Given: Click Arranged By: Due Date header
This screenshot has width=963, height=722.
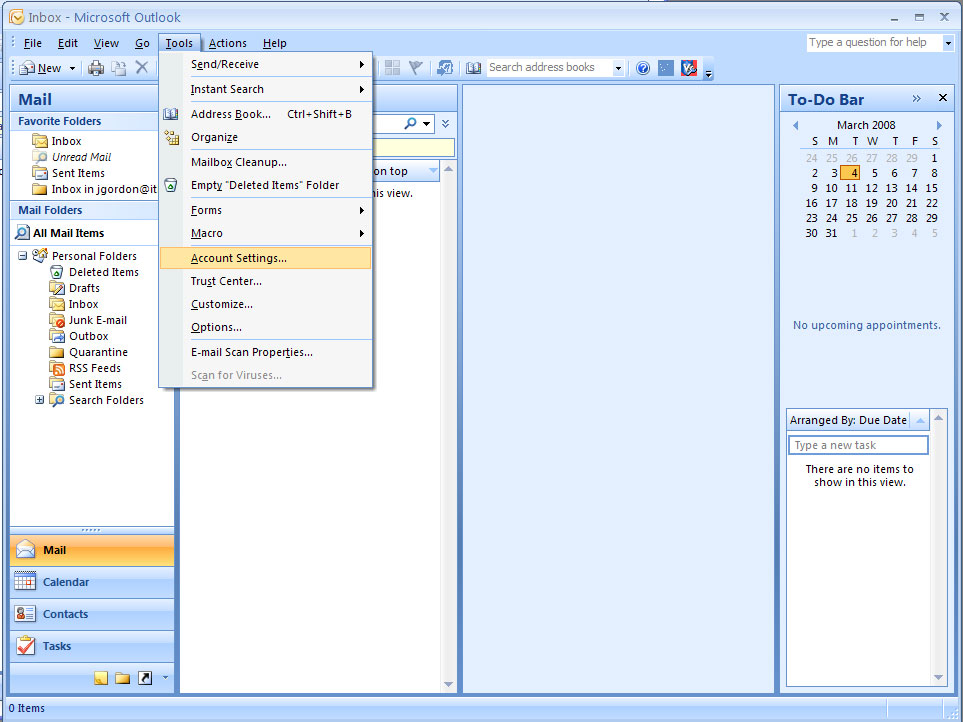Looking at the screenshot, I should pos(848,421).
